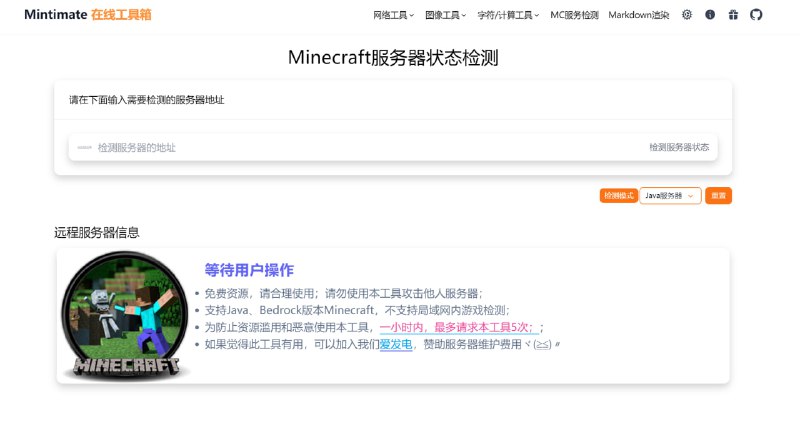Expand the 图像工具 dropdown menu

(x=445, y=15)
